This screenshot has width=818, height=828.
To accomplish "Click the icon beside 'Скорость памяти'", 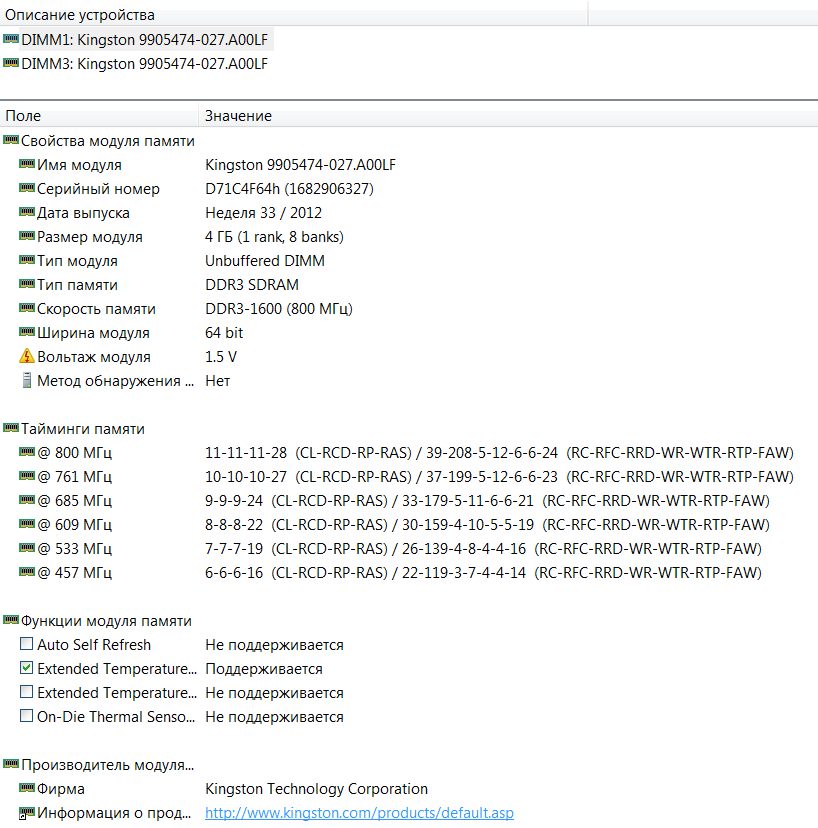I will [26, 308].
